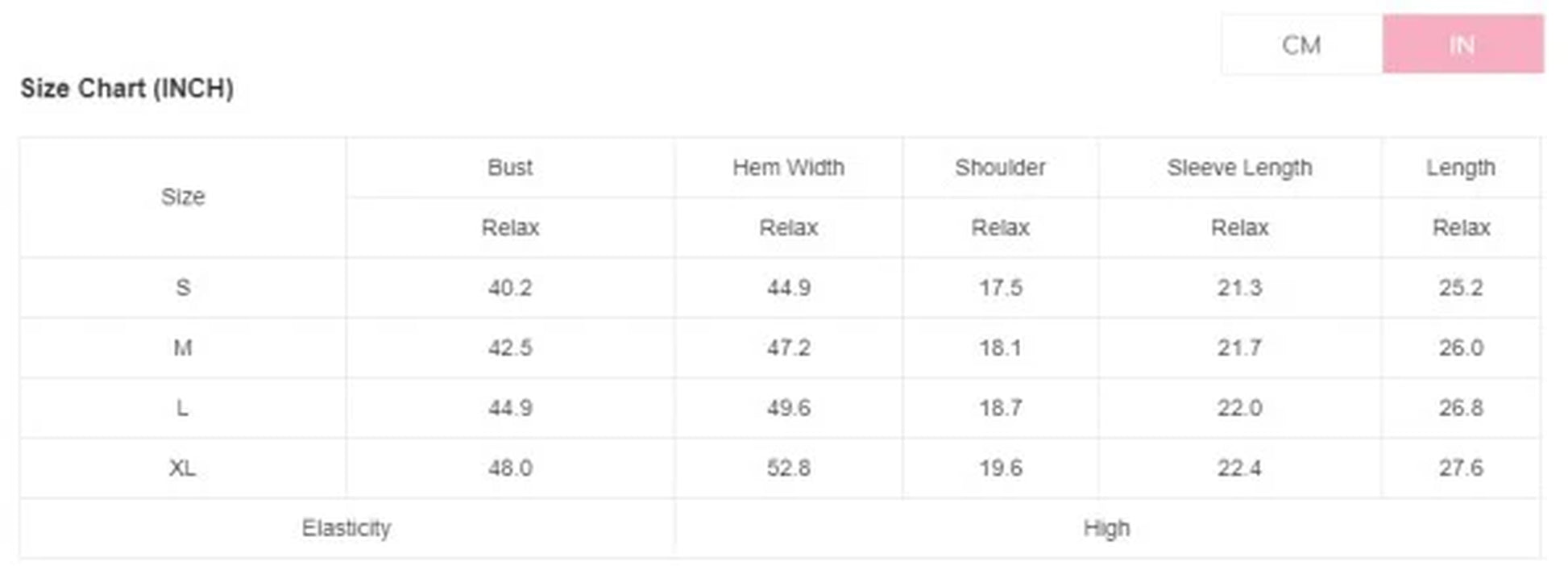Select the IN unit toggle
Image resolution: width=1568 pixels, height=570 pixels.
[1462, 44]
